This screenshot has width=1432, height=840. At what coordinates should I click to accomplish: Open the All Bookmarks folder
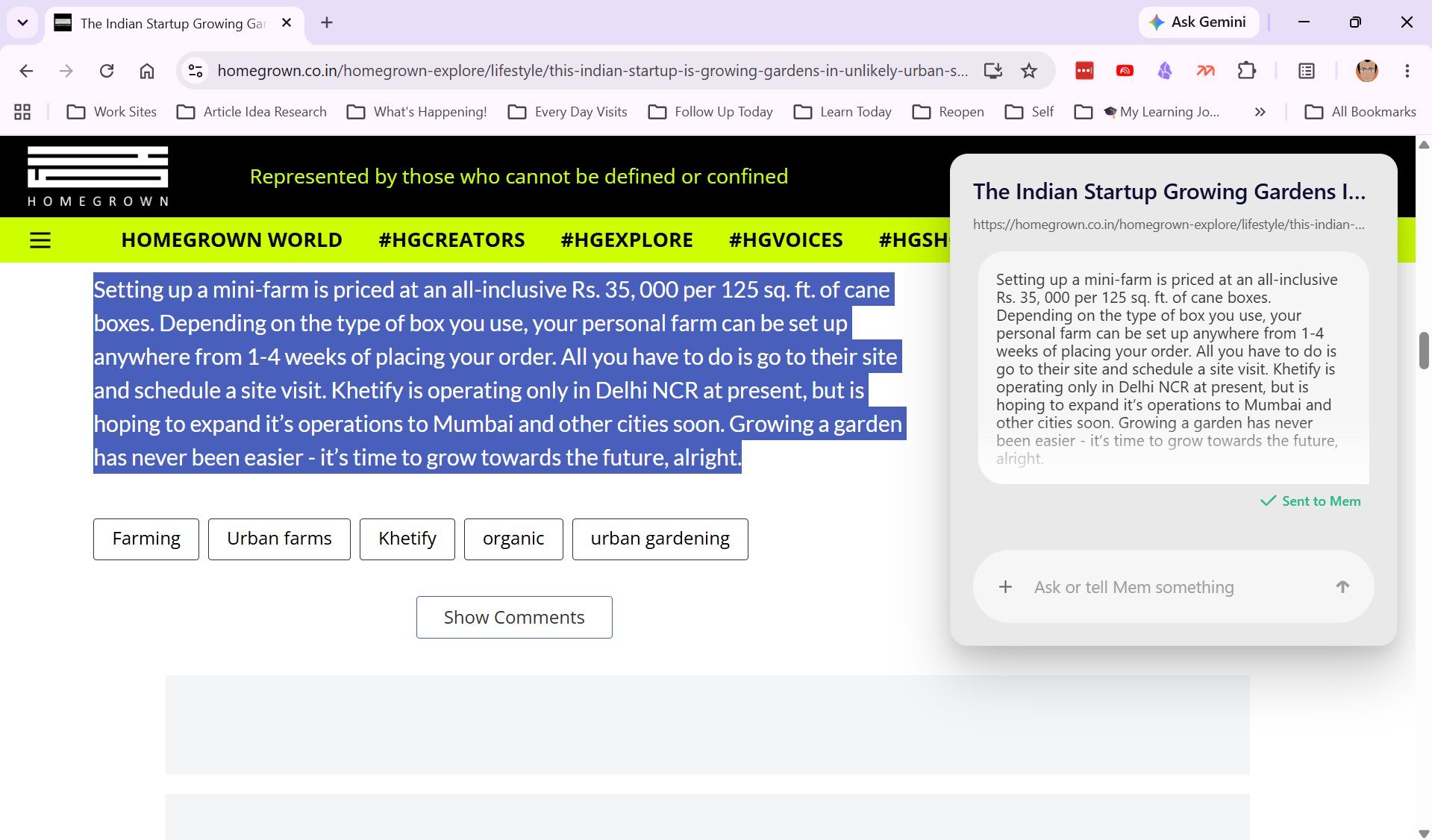click(1360, 112)
